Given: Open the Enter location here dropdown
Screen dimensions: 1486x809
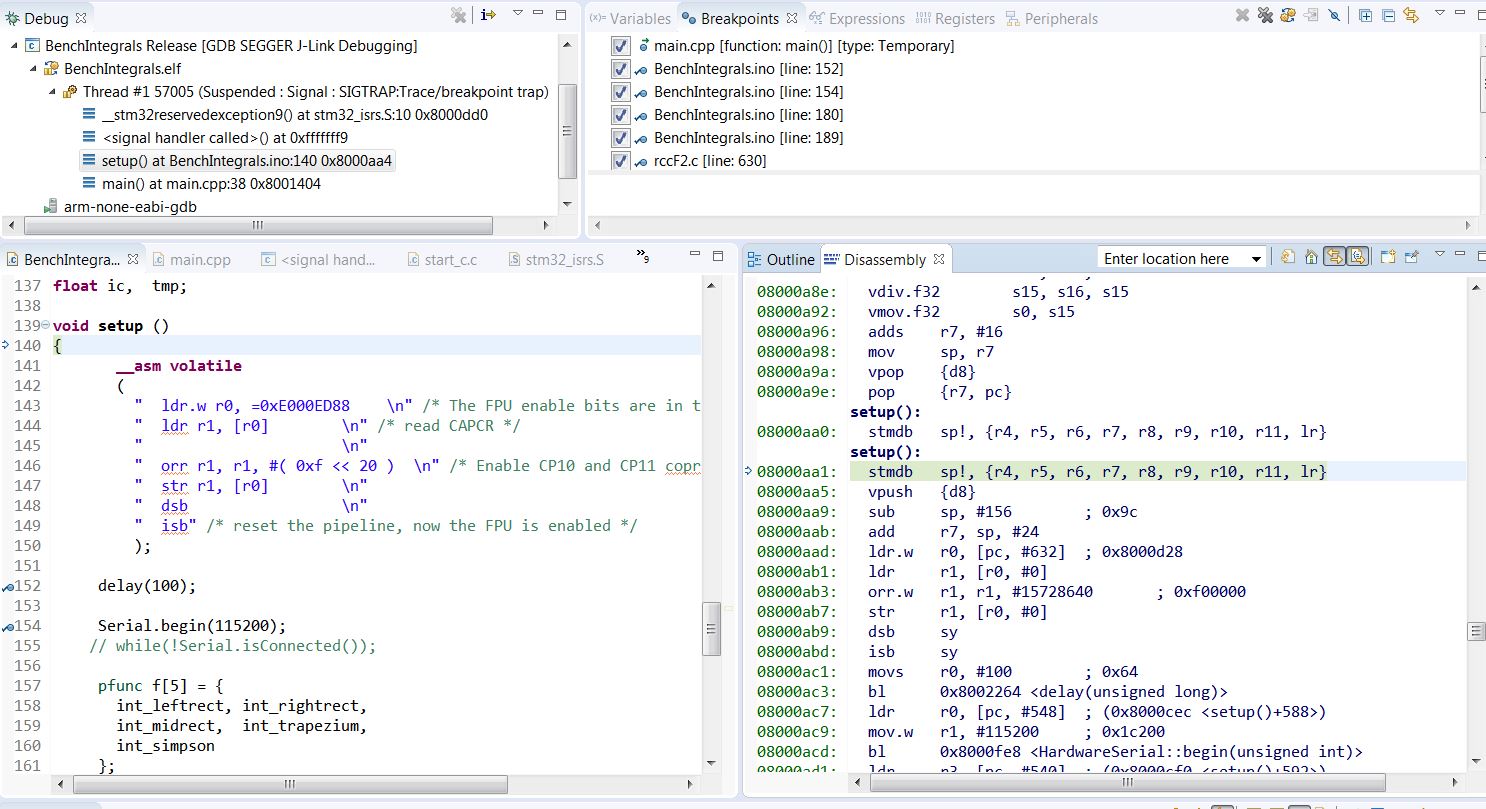Looking at the screenshot, I should tap(1256, 259).
